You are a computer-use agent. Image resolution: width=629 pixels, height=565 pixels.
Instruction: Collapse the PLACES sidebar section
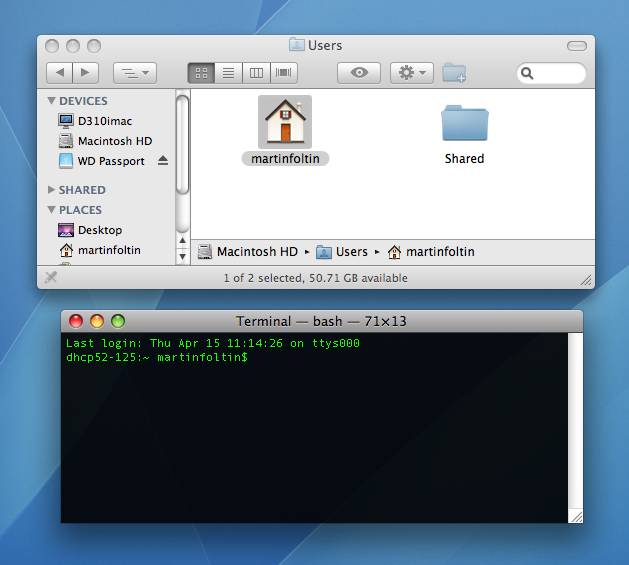tap(51, 209)
